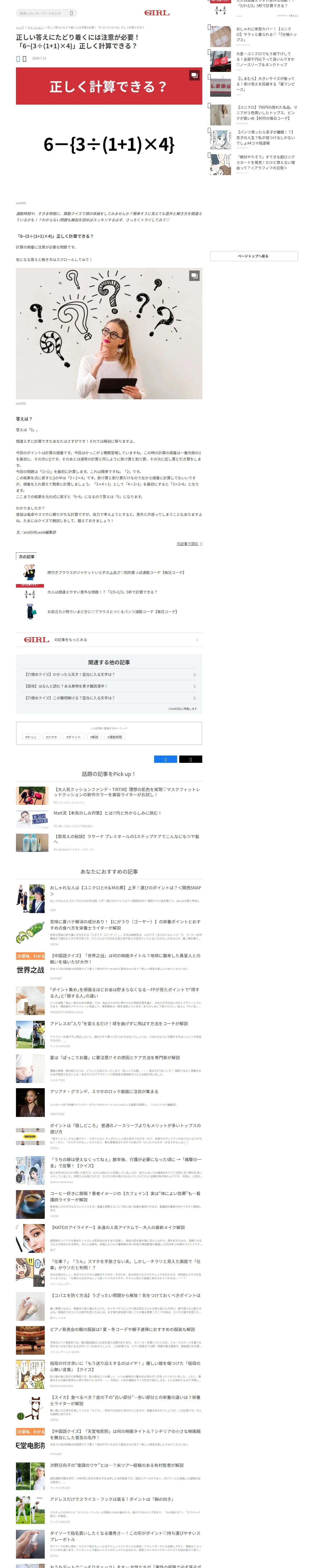Select the #解説 keyword tag
This screenshot has width=314, height=1568.
[x=94, y=737]
